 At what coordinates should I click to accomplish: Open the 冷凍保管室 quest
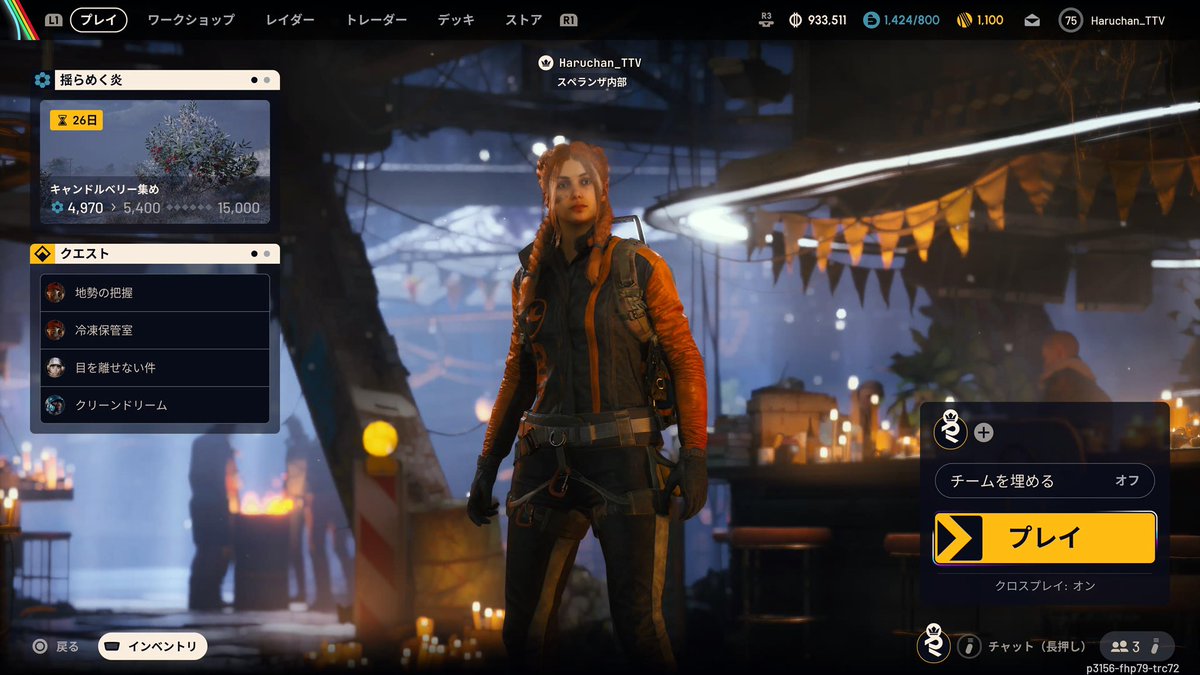point(155,330)
